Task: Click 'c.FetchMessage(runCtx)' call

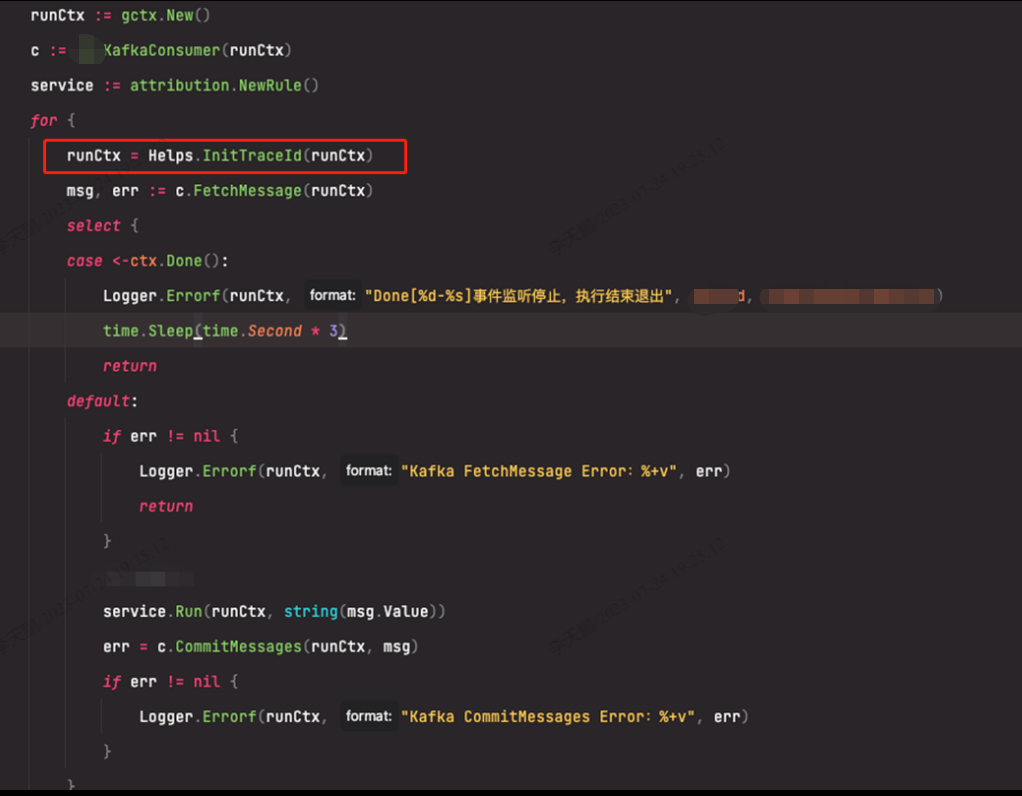Action: tap(274, 191)
